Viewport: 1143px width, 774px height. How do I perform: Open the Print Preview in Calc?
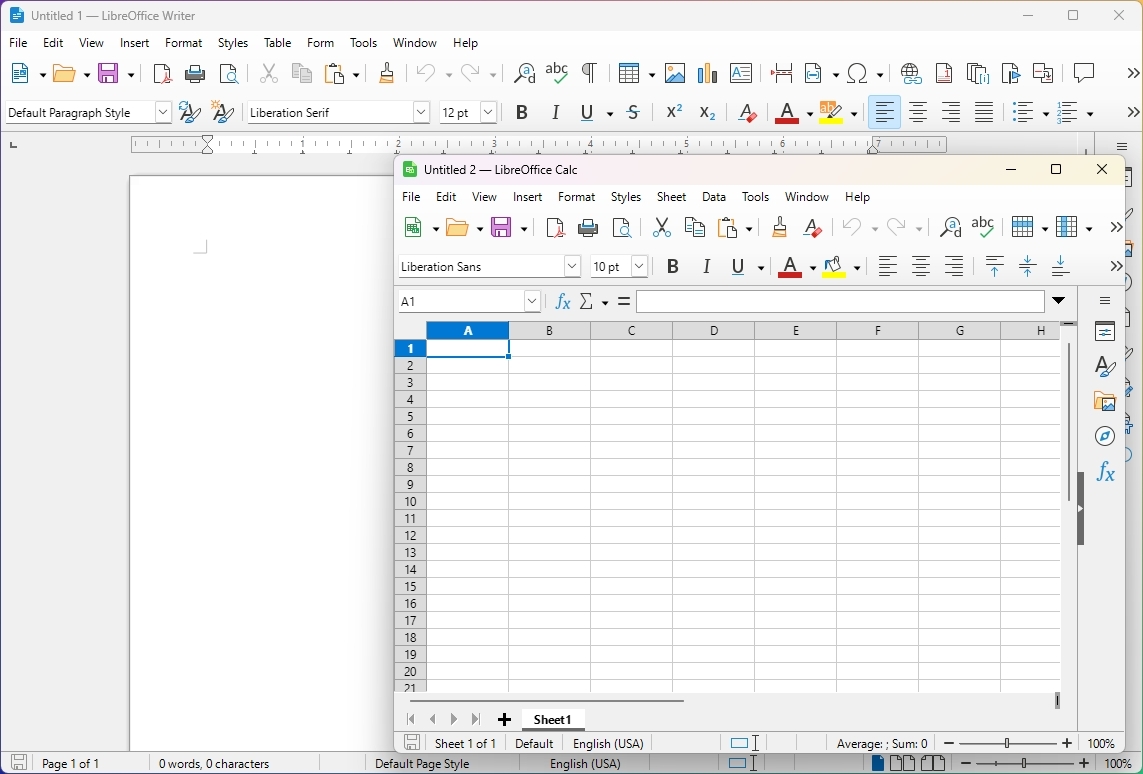621,228
